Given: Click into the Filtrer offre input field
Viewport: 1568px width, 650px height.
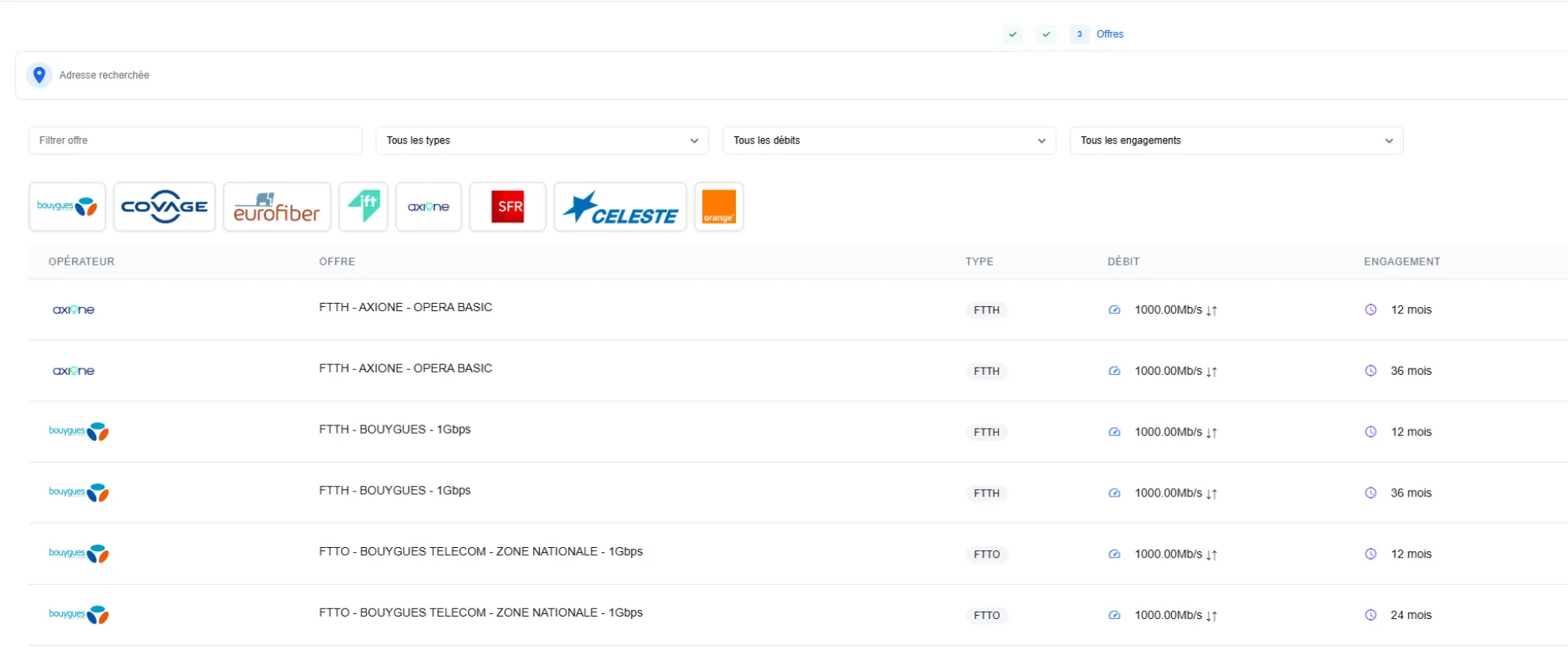Looking at the screenshot, I should tap(195, 140).
